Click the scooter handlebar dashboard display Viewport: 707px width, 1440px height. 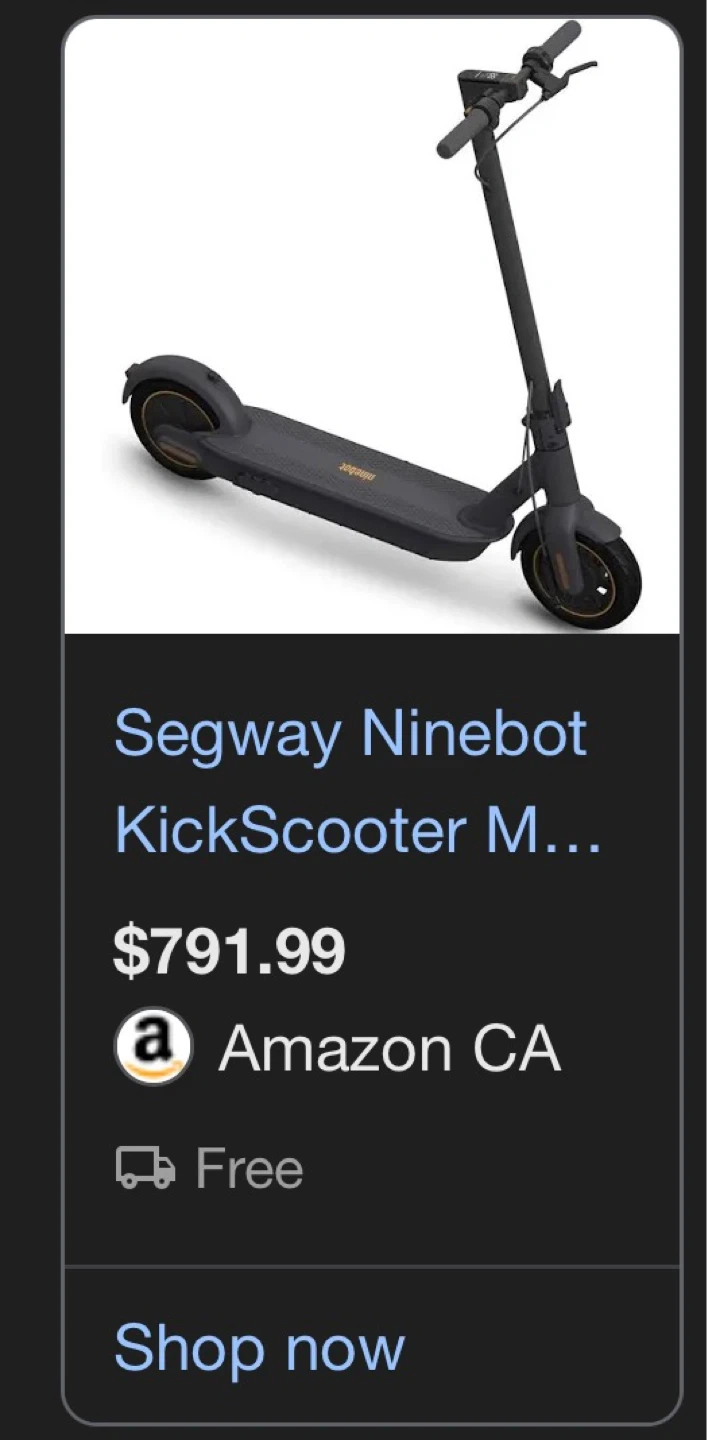485,80
